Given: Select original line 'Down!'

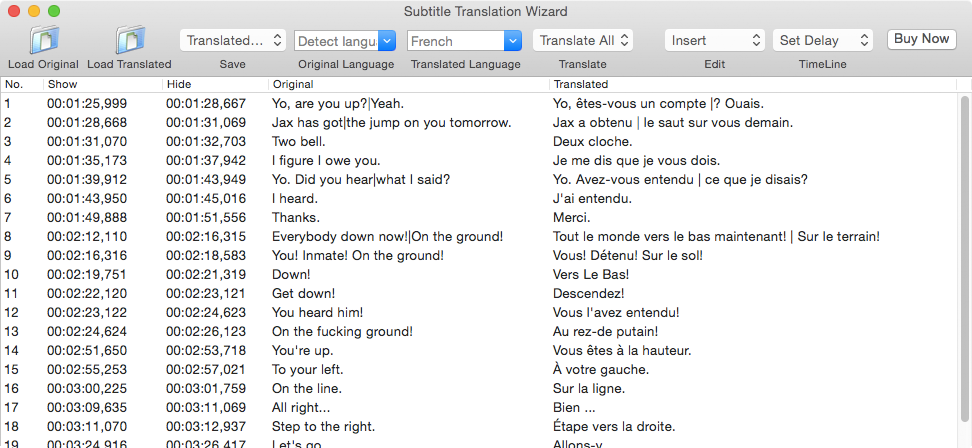Looking at the screenshot, I should click(291, 275).
